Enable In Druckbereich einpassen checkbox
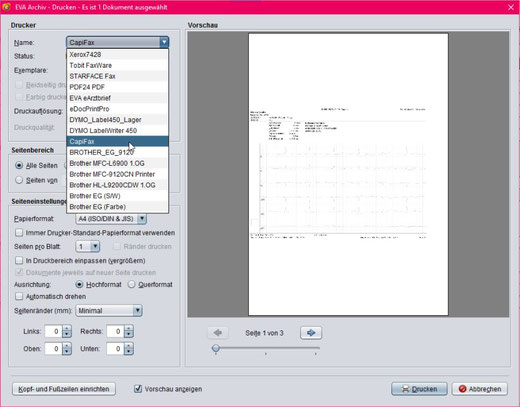 point(19,260)
